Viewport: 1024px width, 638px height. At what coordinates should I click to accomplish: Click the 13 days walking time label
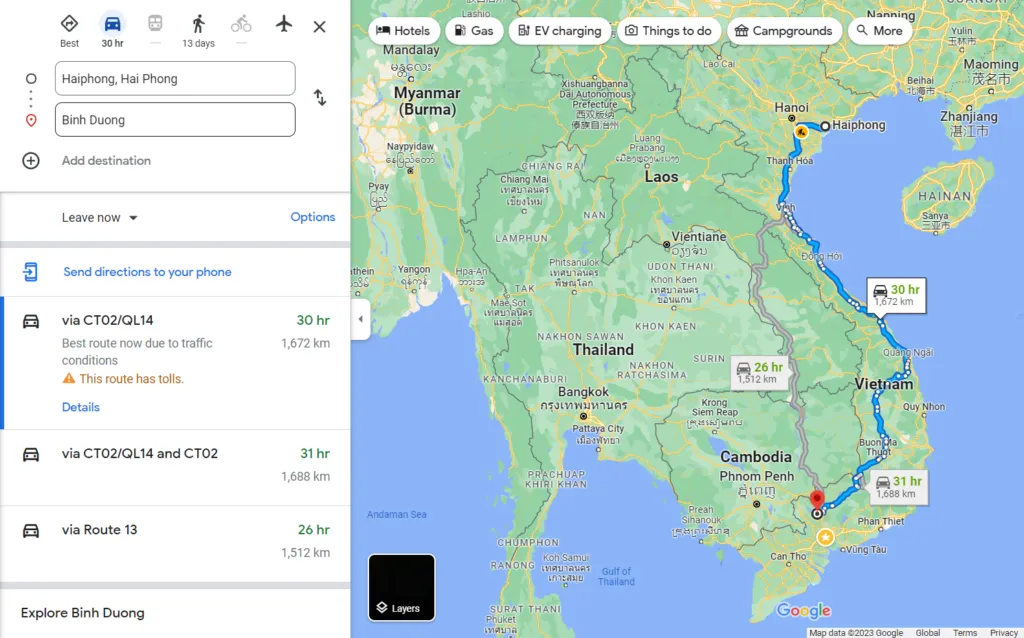point(199,43)
